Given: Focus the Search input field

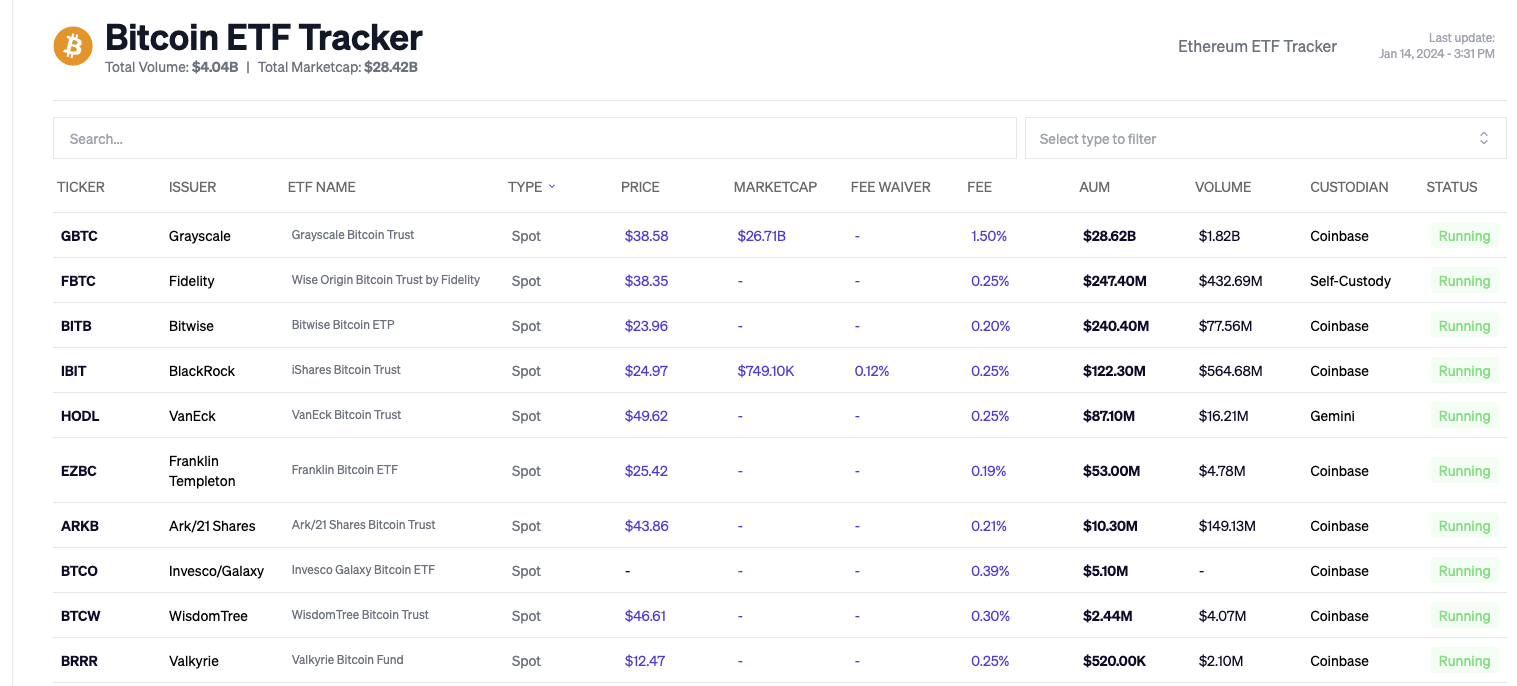Looking at the screenshot, I should coord(535,138).
